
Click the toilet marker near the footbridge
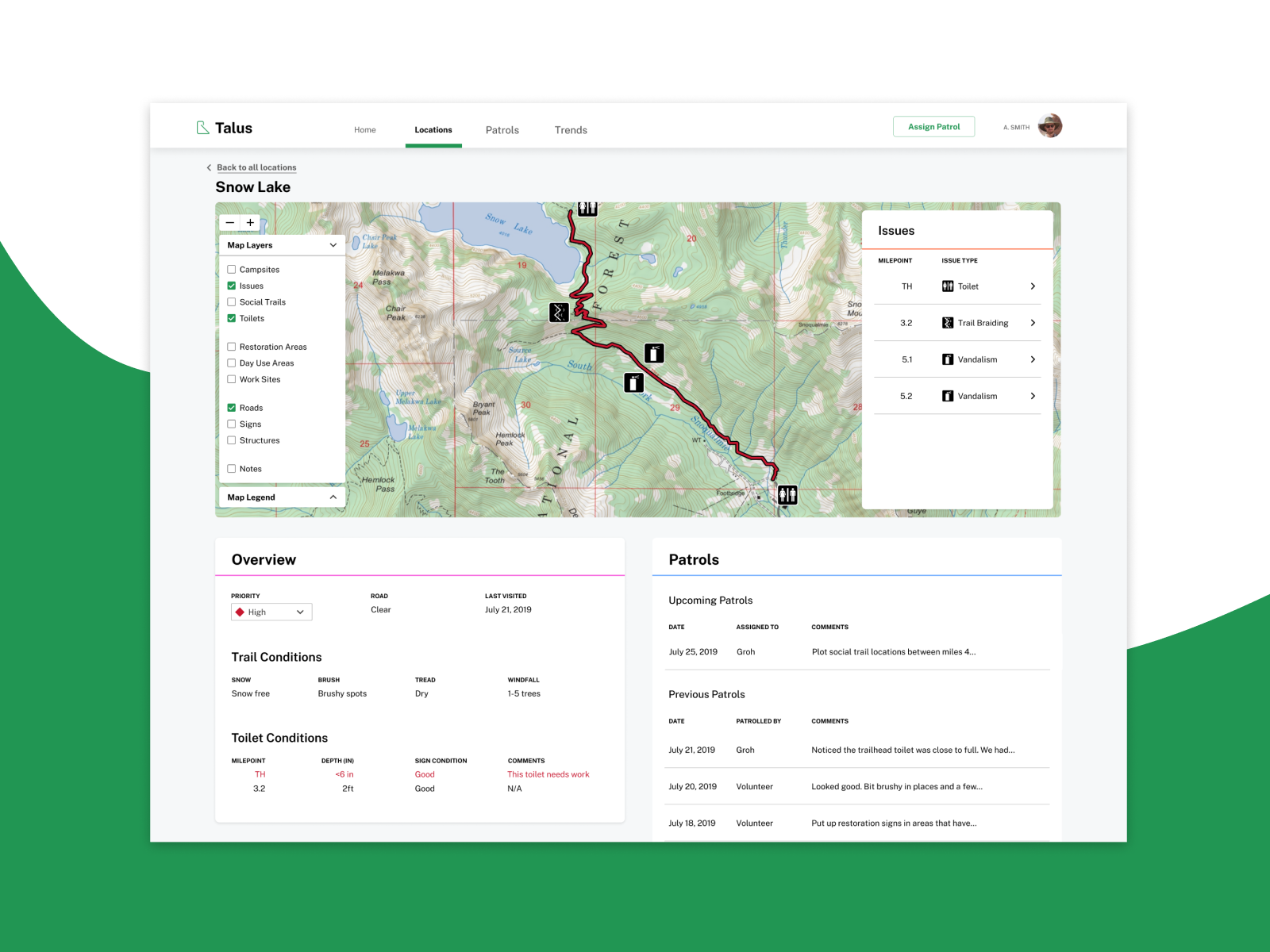787,495
